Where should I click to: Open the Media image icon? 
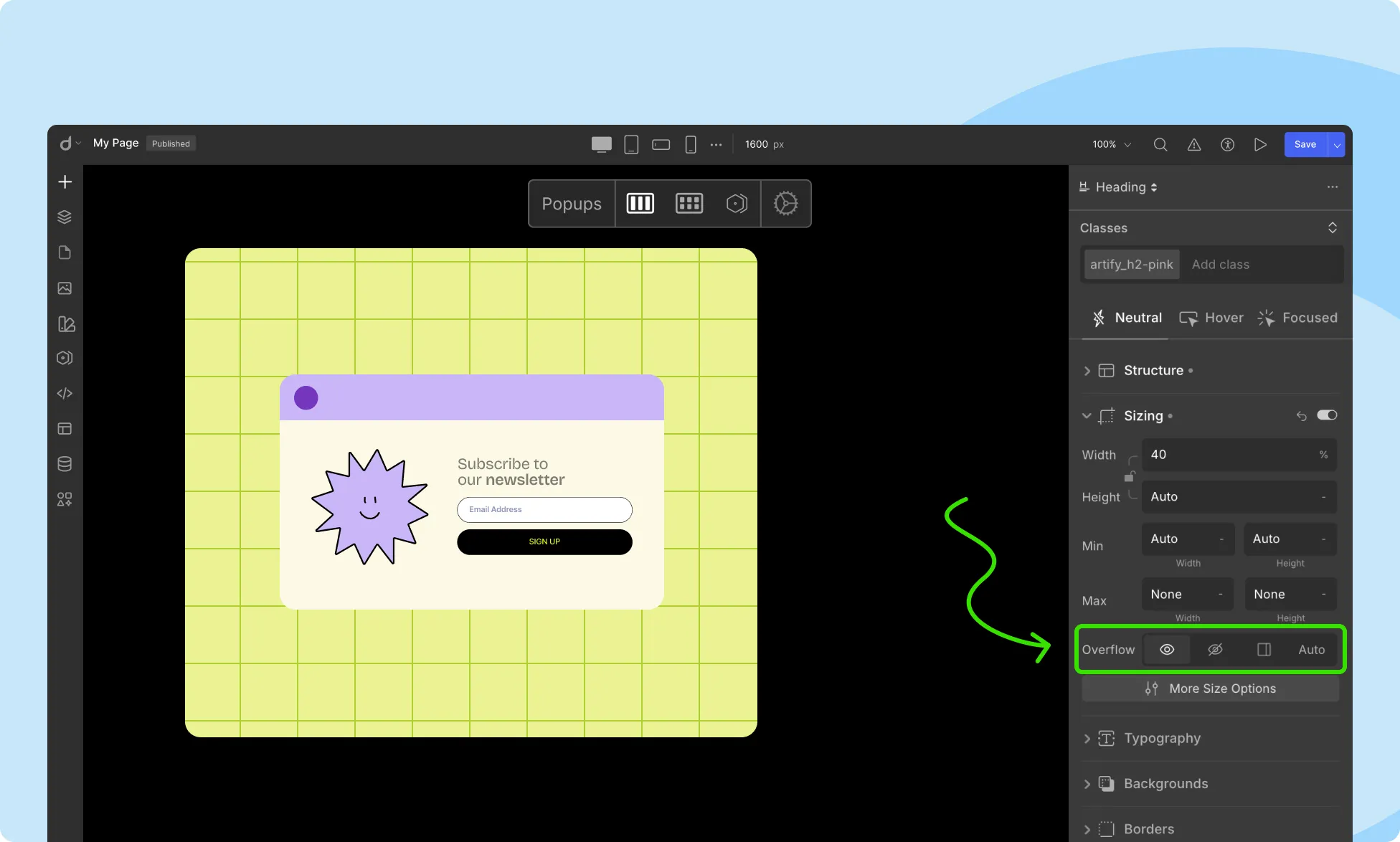65,288
